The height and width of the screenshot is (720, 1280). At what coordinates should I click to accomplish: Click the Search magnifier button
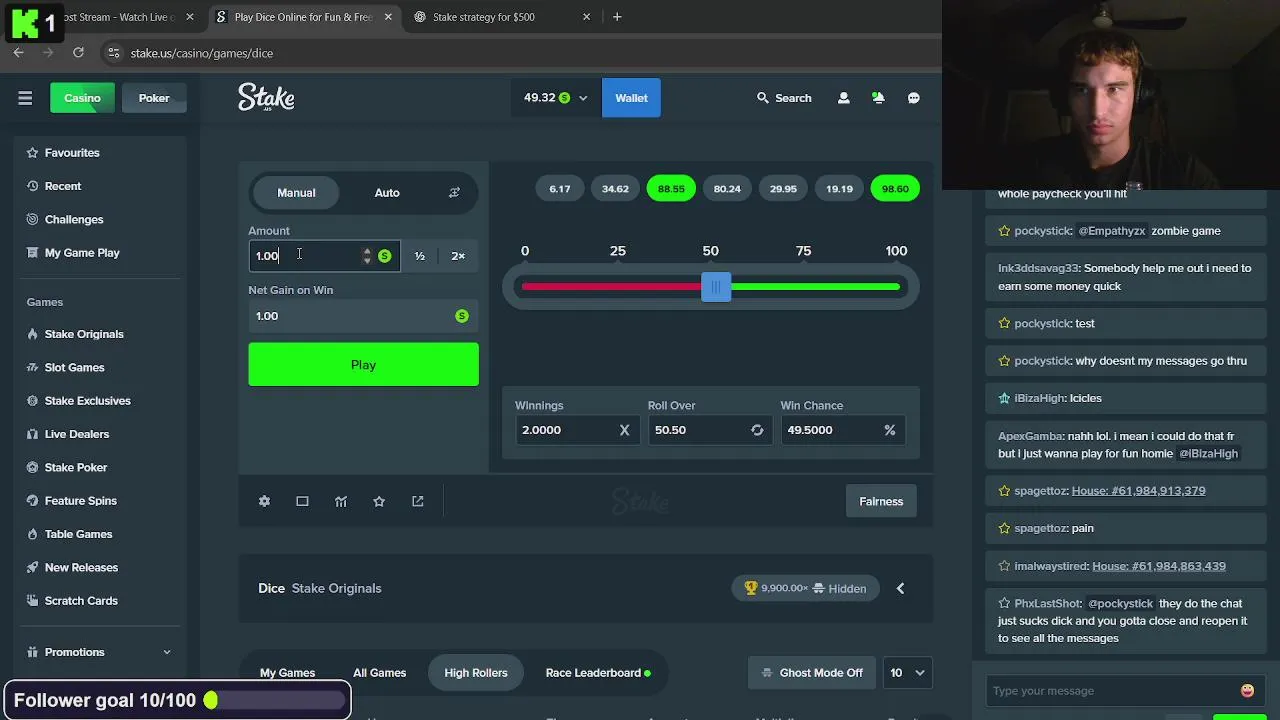tap(784, 98)
